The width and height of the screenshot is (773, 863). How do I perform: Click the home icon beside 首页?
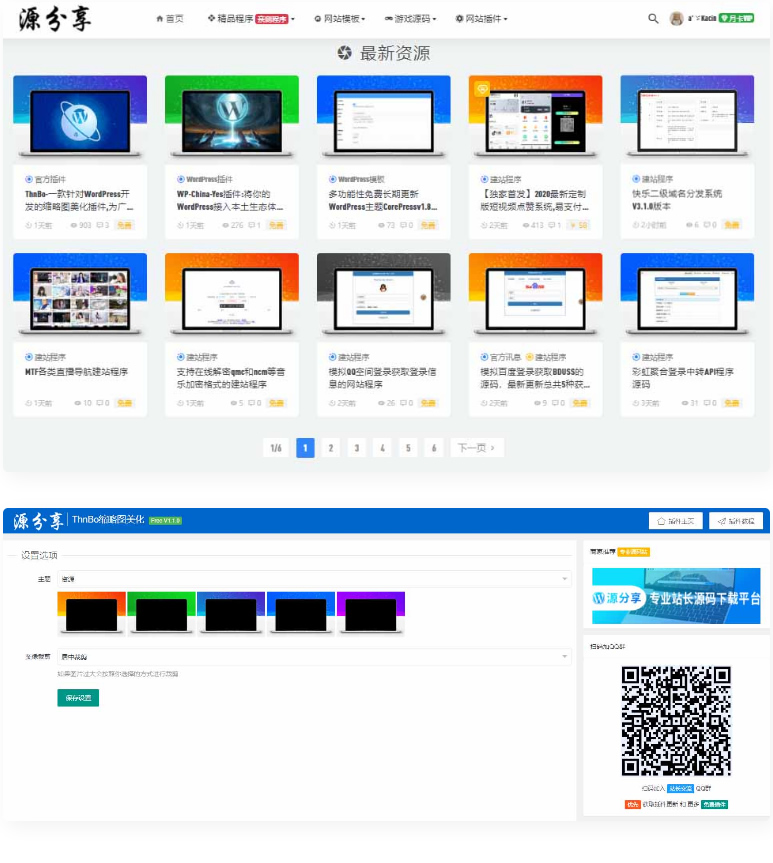click(160, 19)
